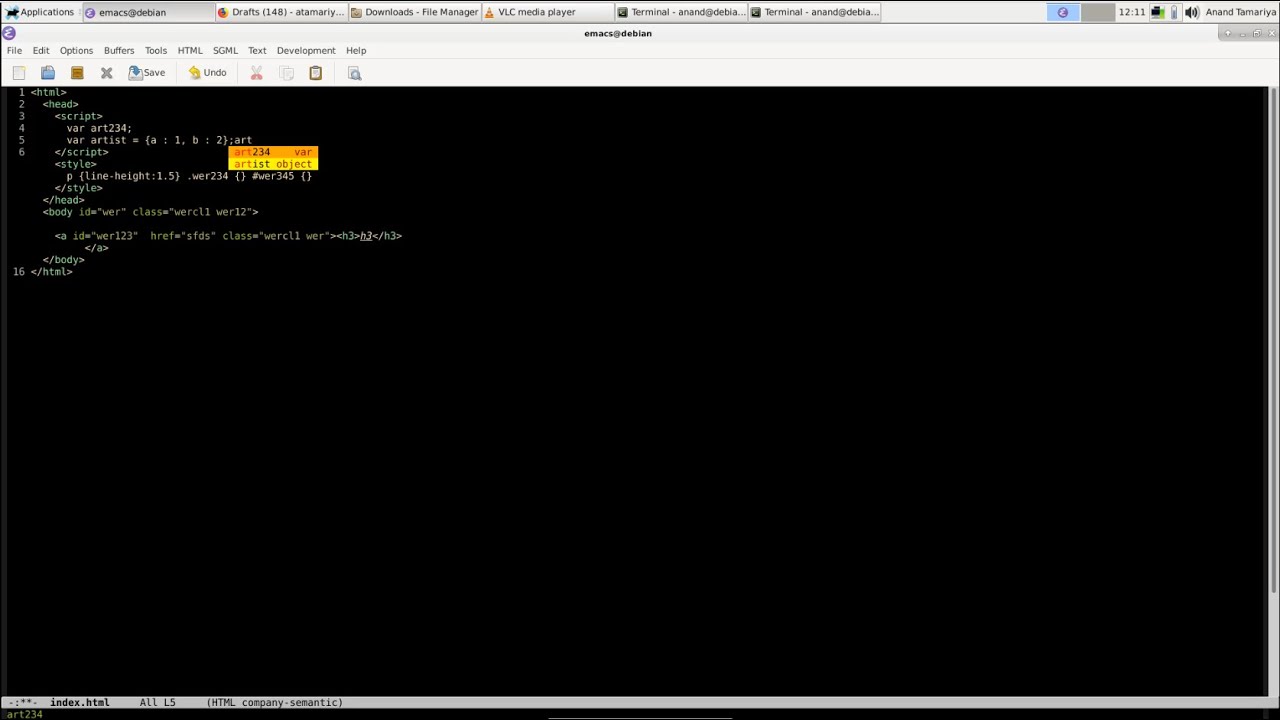1280x720 pixels.
Task: Click the <h3> tag in anchor line
Action: [348, 236]
